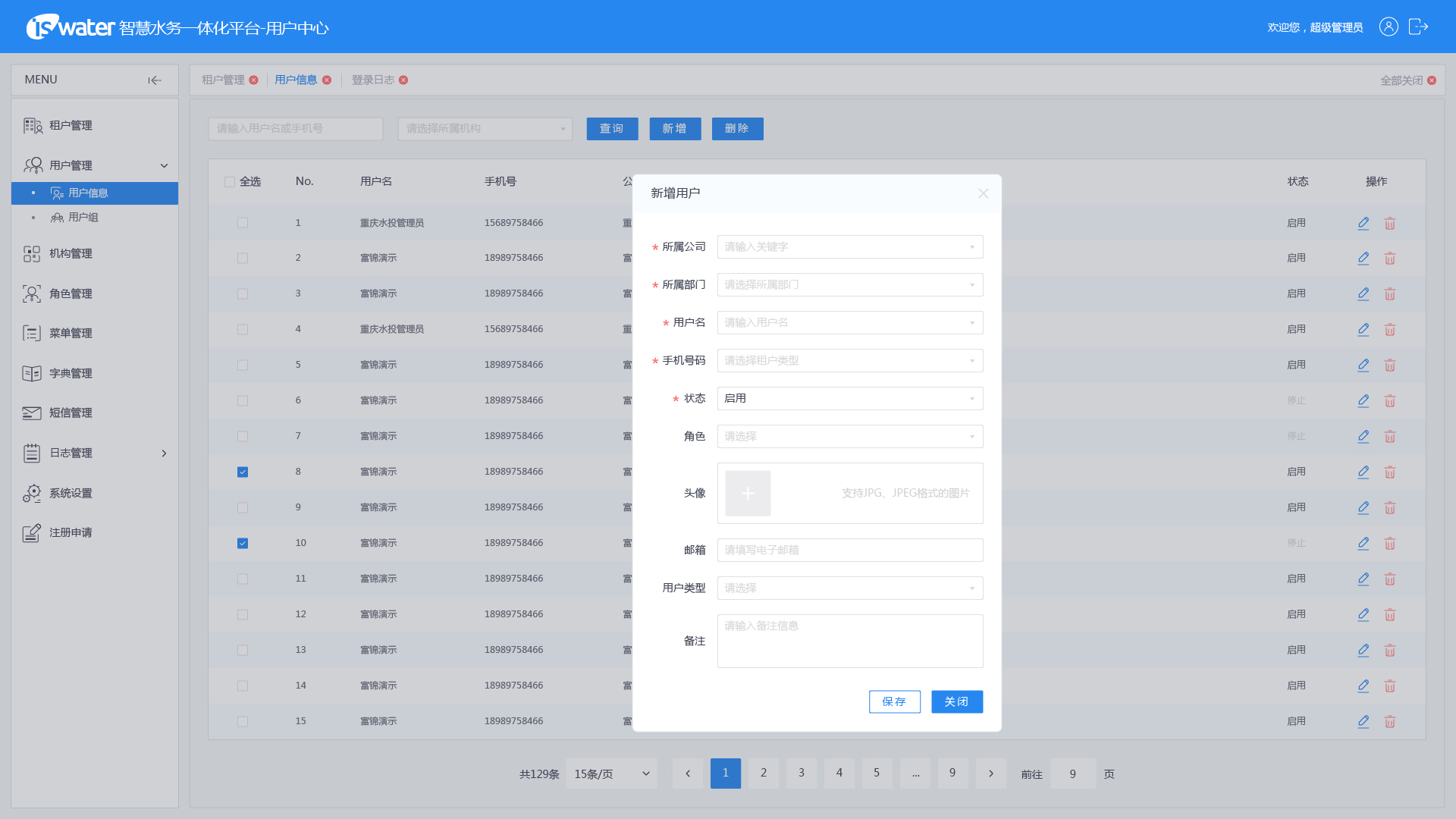Click the logout icon in header
The image size is (1456, 819).
tap(1418, 27)
